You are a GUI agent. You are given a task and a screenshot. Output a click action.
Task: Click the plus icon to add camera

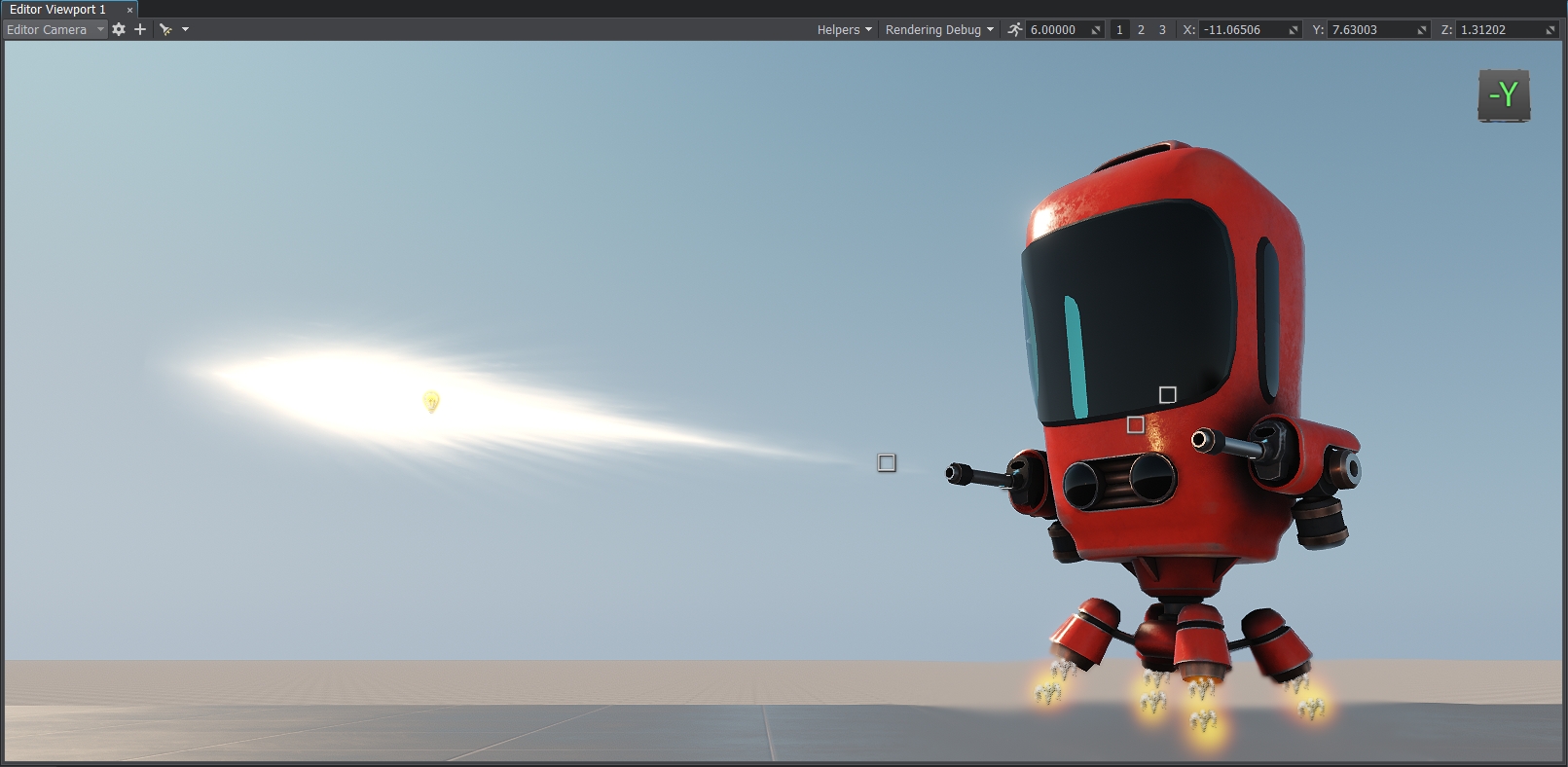pos(140,29)
